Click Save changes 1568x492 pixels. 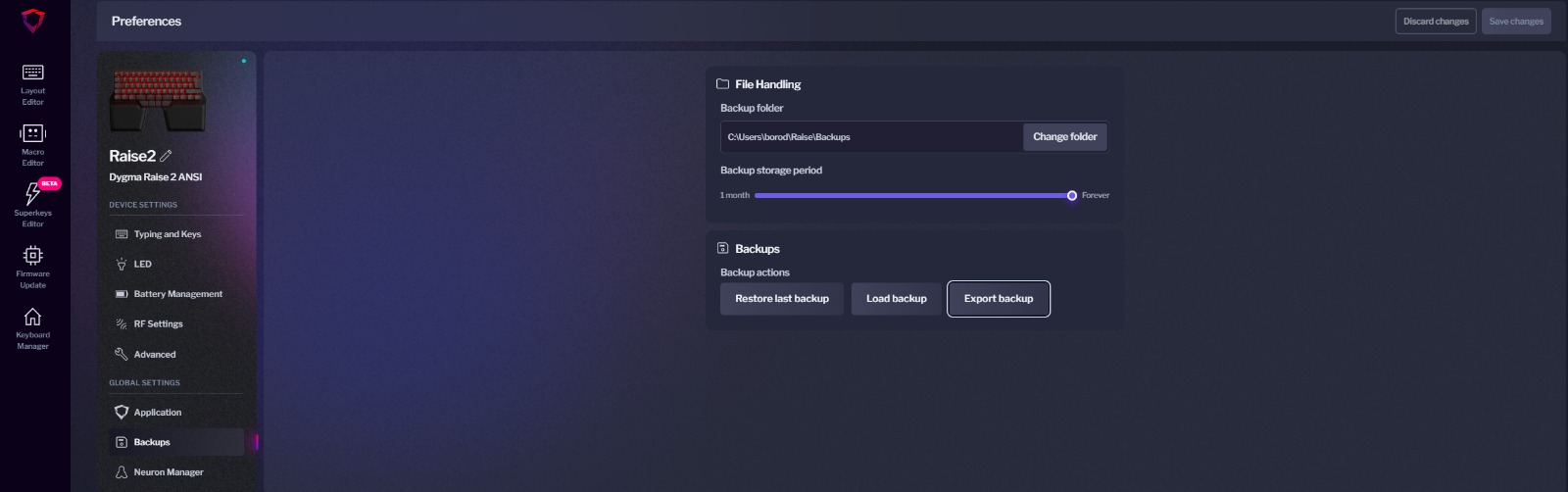(x=1516, y=22)
